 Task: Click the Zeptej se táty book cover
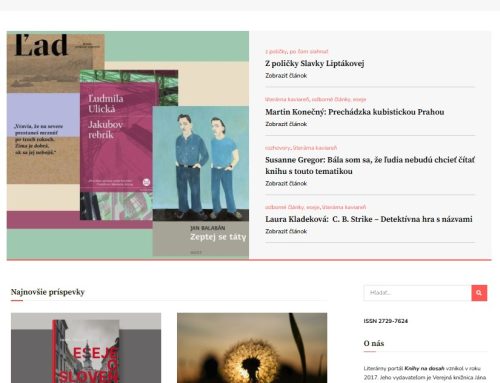200,181
